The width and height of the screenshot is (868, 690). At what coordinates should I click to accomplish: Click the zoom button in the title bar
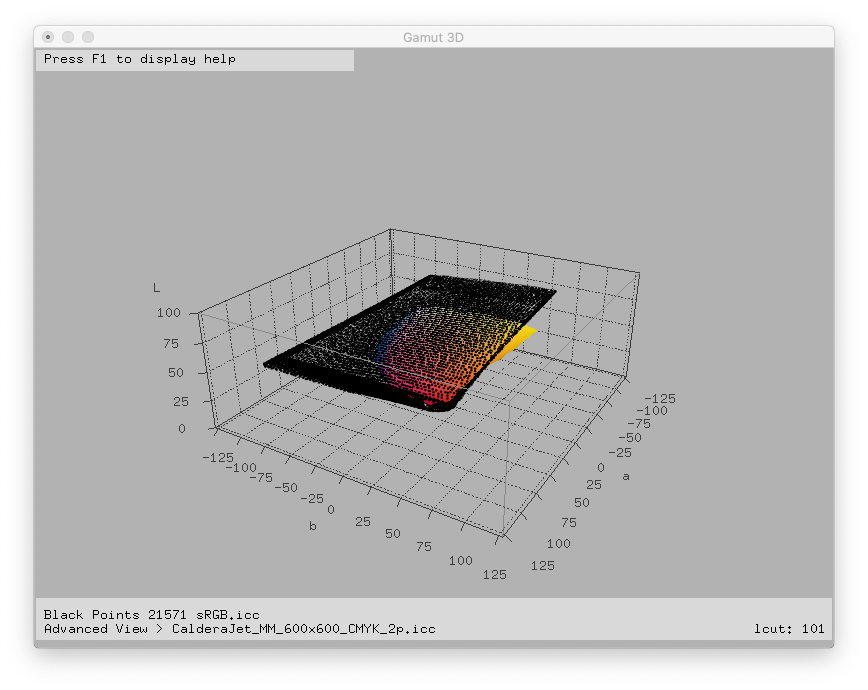[x=88, y=37]
